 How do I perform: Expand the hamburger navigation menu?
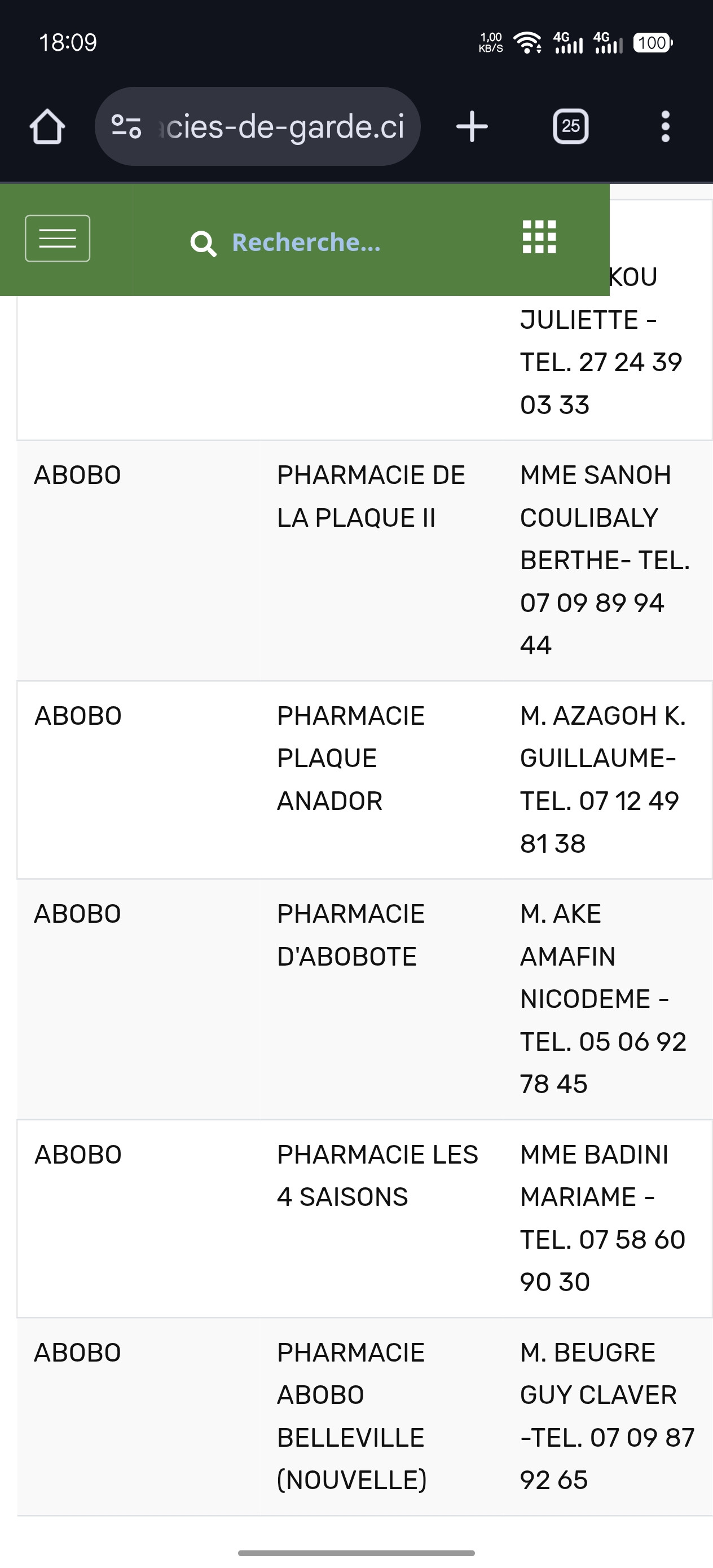click(x=57, y=239)
